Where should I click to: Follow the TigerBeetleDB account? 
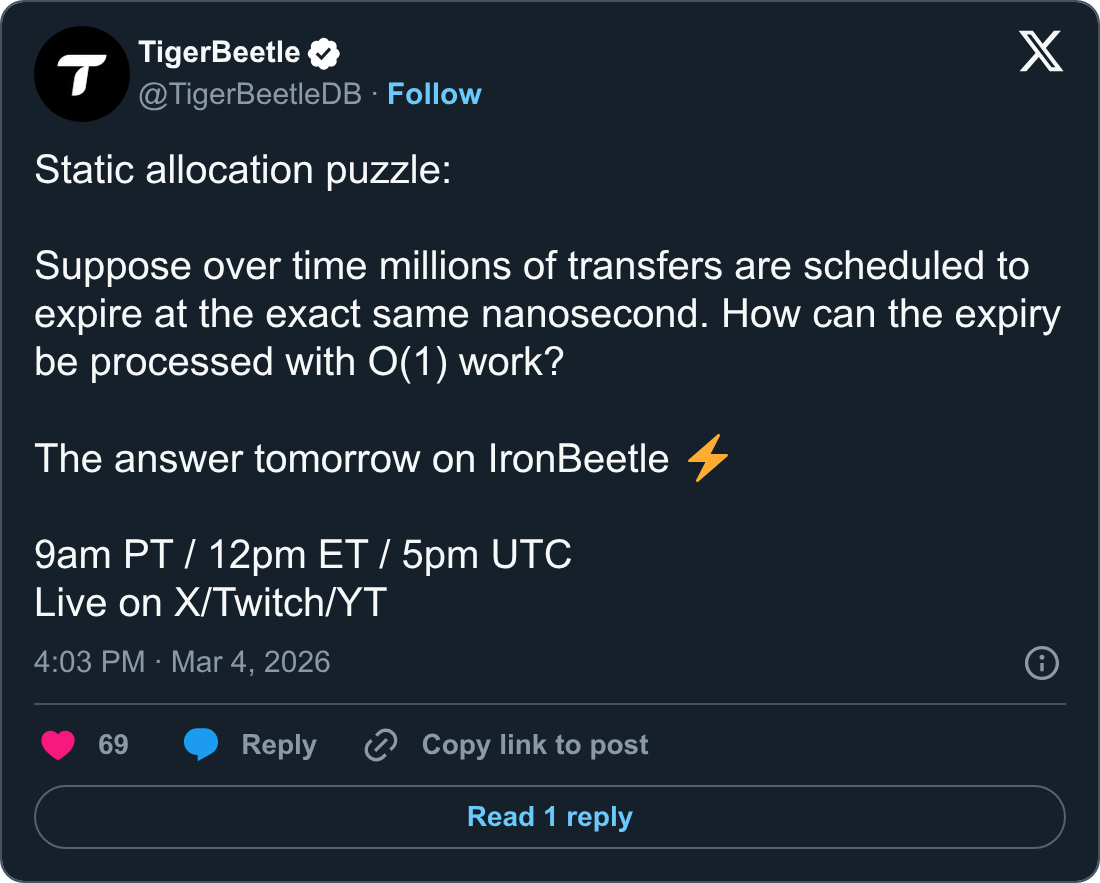tap(434, 94)
